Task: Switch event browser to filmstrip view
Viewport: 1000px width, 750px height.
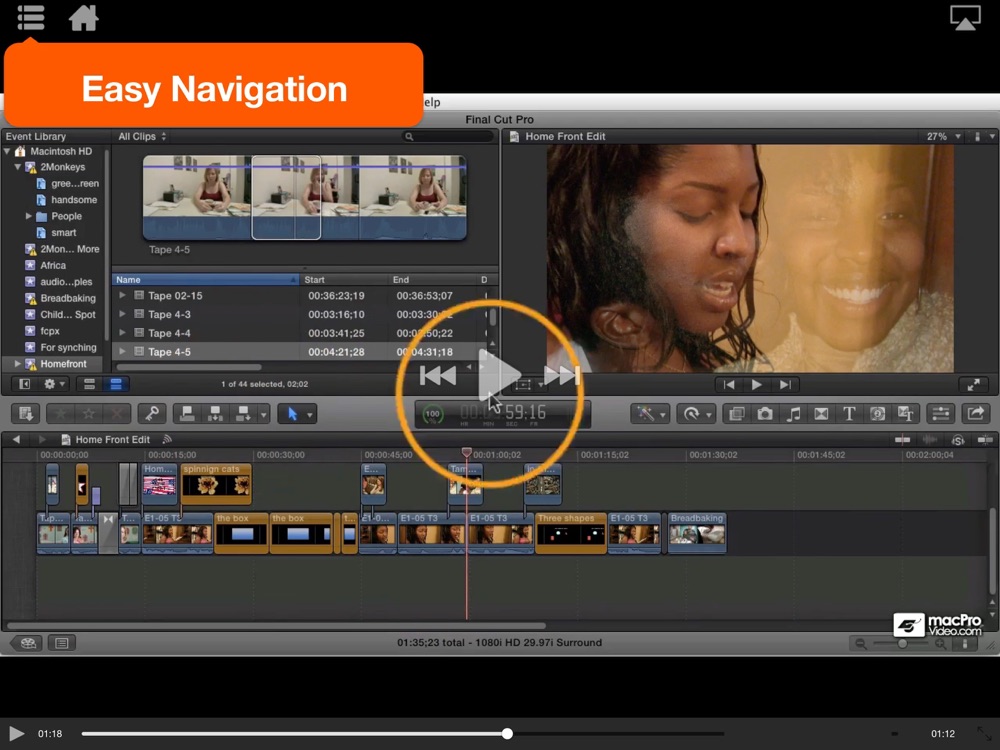Action: pyautogui.click(x=89, y=384)
